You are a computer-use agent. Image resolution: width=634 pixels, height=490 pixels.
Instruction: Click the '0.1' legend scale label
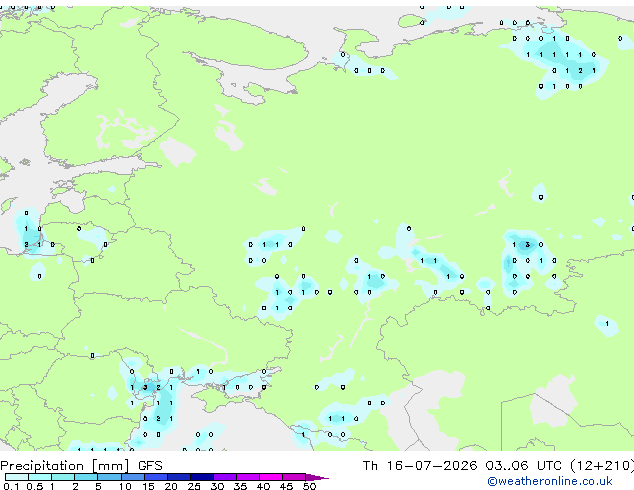(11, 486)
